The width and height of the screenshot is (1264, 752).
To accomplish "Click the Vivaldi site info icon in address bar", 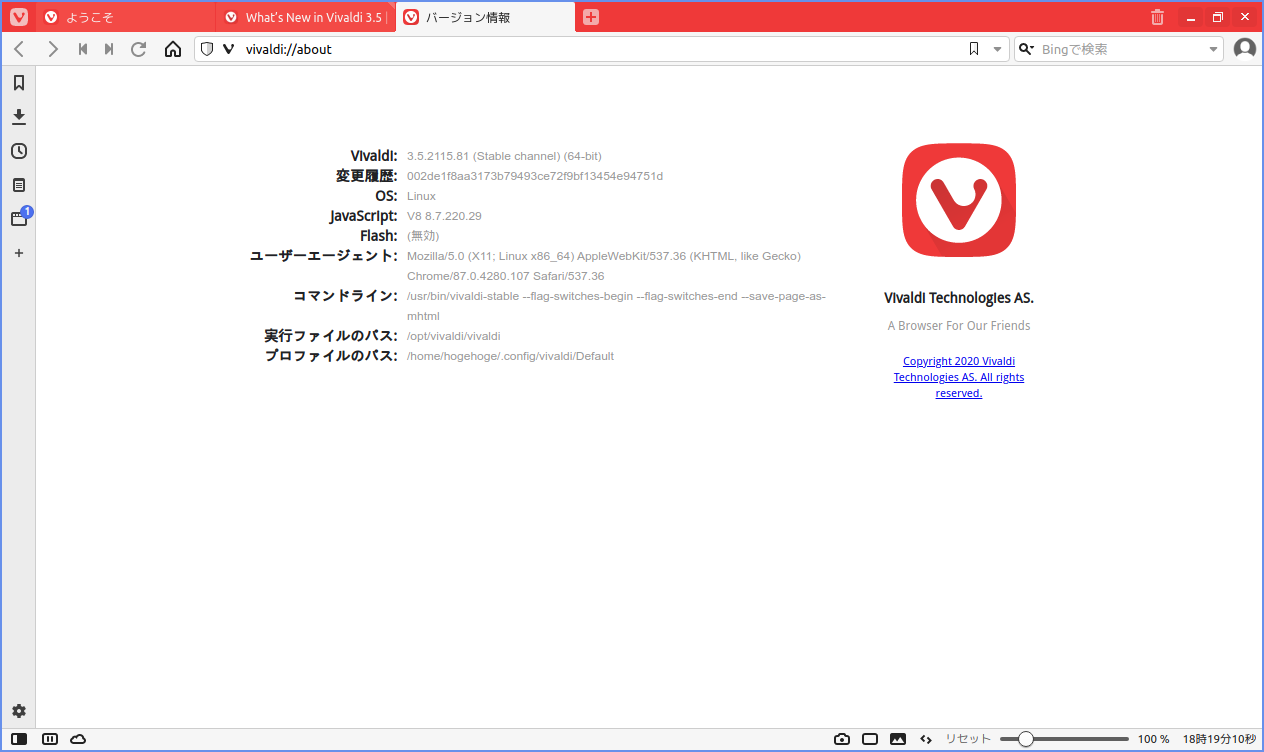I will coord(228,49).
